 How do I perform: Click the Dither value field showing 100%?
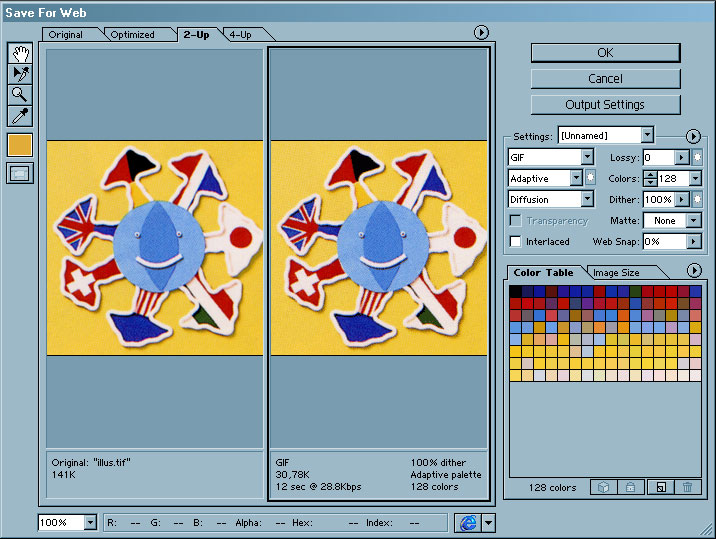[658, 200]
